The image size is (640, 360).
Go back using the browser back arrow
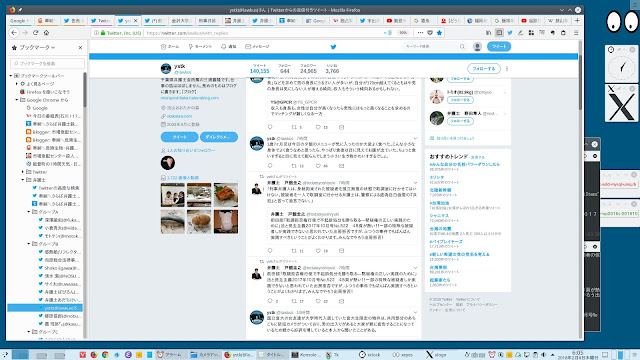14,33
